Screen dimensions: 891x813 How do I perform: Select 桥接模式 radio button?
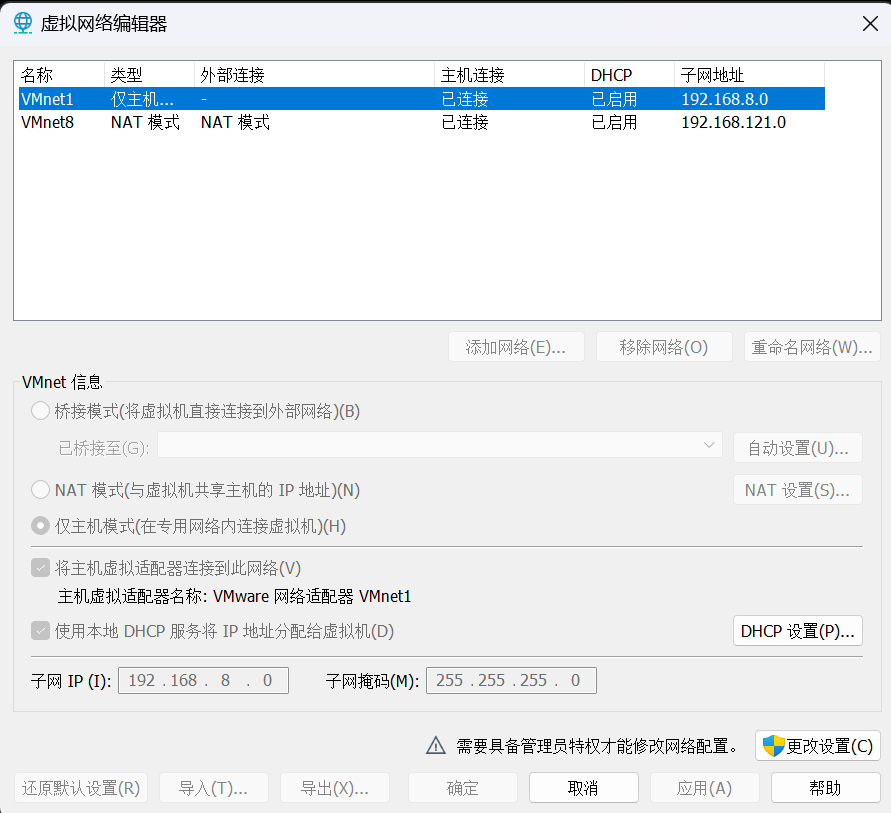pos(40,411)
